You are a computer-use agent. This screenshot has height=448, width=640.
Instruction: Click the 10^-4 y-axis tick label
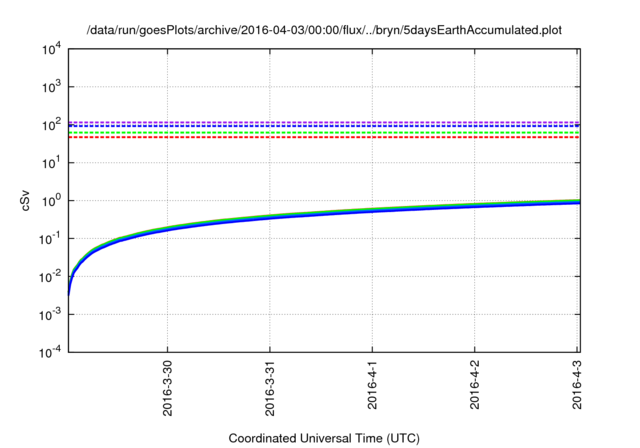(51, 352)
